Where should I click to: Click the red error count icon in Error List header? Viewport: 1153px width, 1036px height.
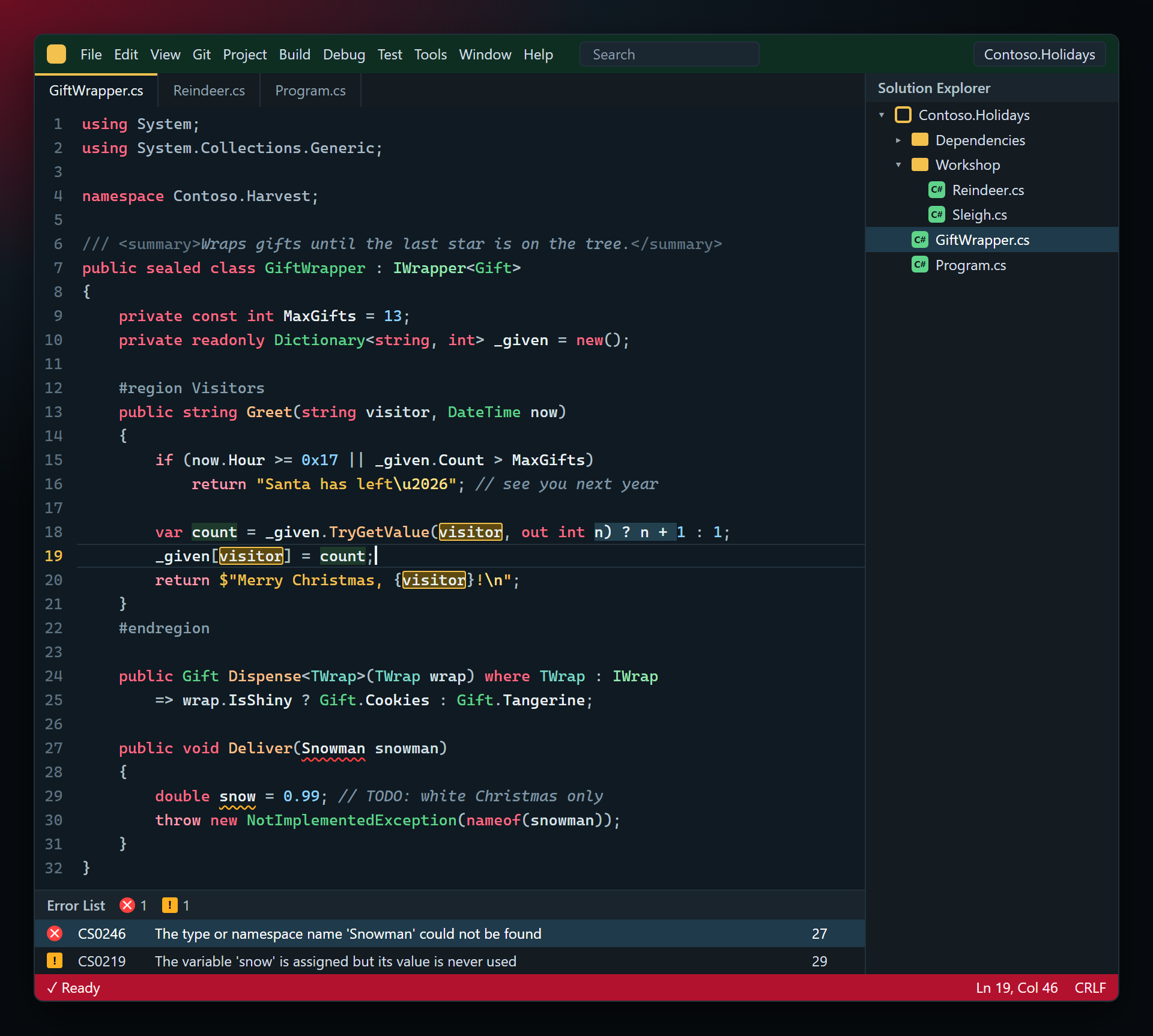tap(127, 905)
